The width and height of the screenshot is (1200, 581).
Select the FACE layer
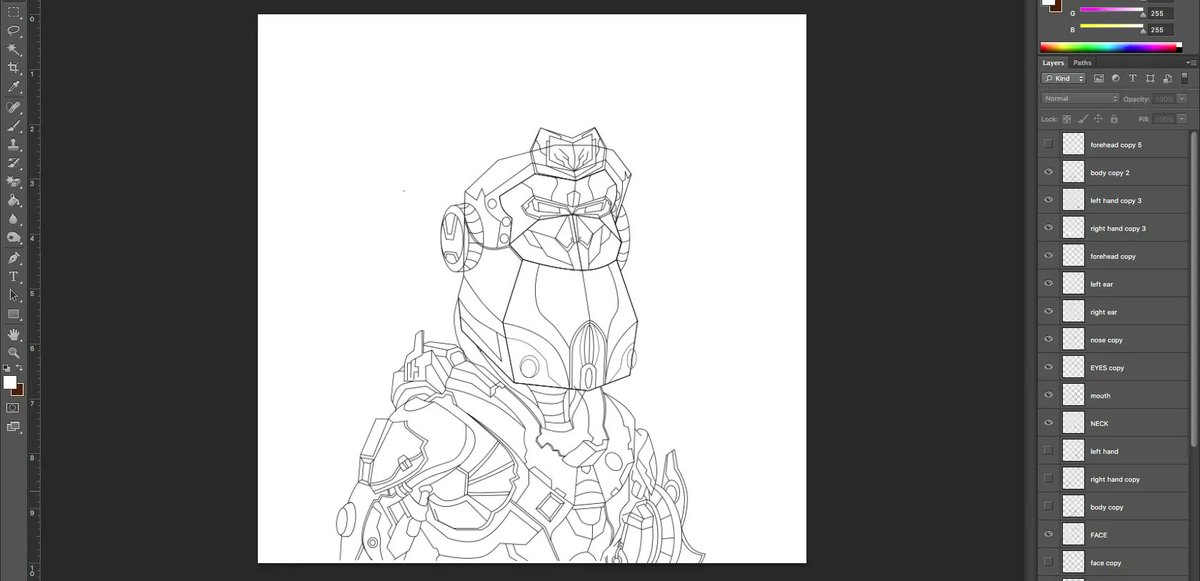click(x=1115, y=535)
